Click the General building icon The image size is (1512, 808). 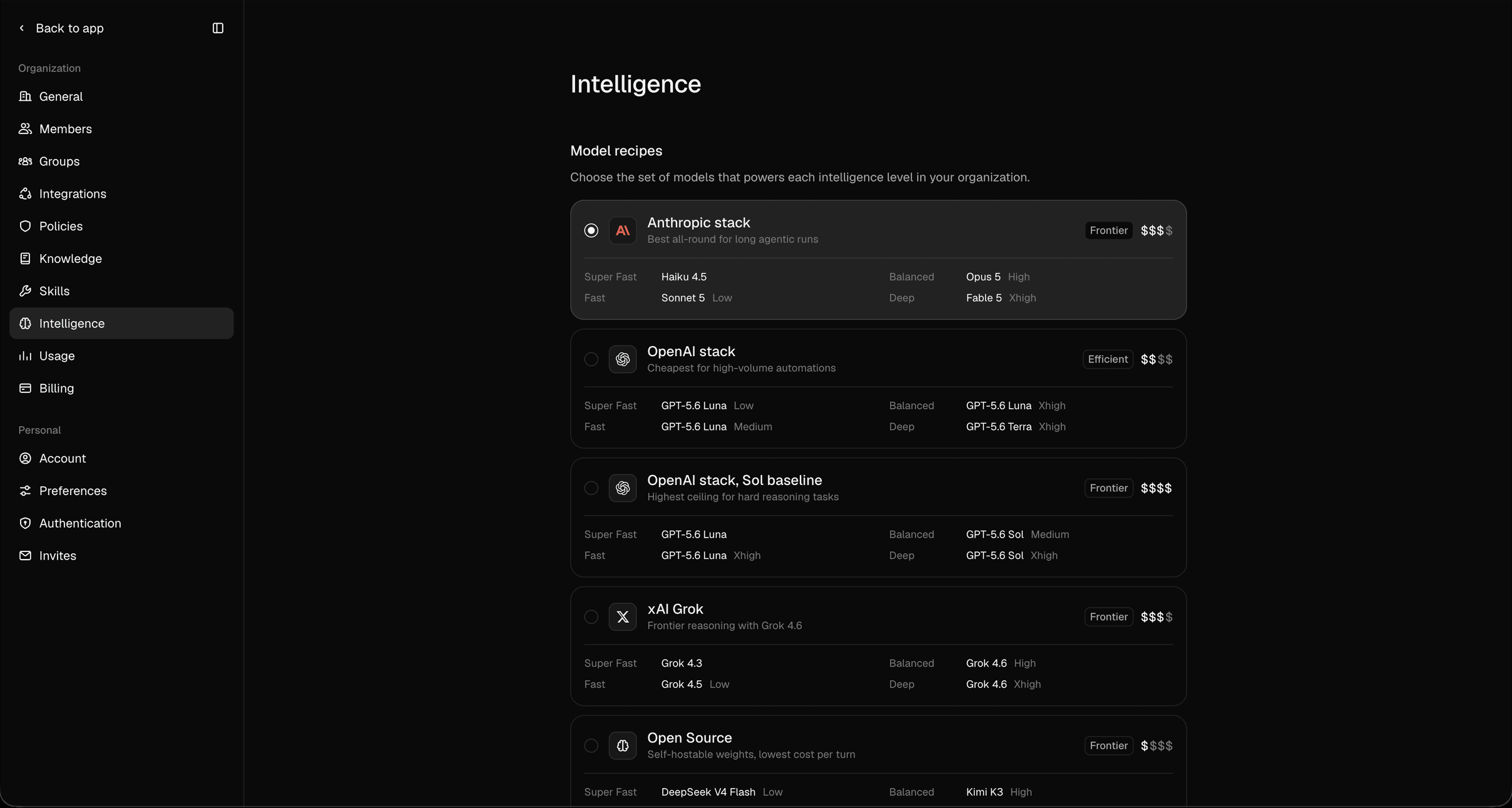click(25, 96)
